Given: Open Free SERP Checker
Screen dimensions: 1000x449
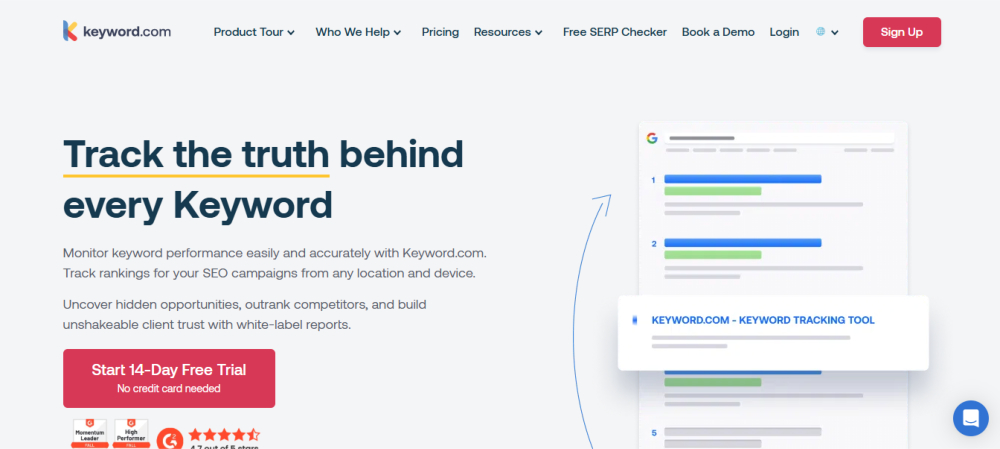Looking at the screenshot, I should 615,32.
